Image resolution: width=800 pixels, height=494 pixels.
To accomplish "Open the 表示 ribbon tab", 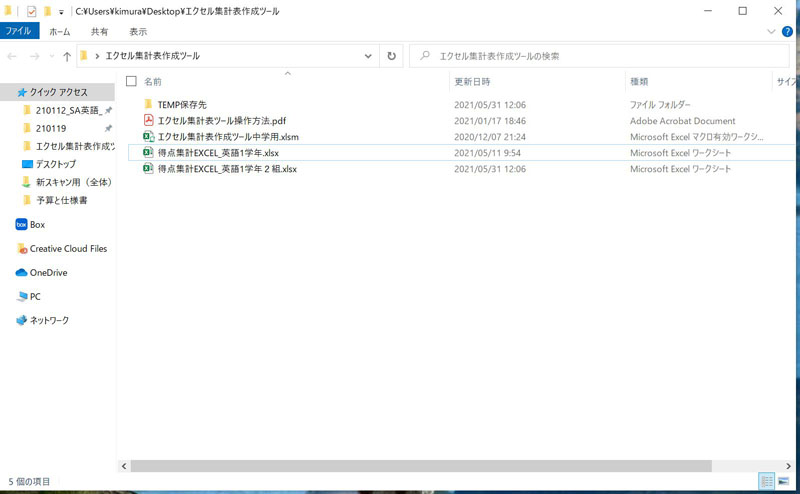I will click(139, 32).
